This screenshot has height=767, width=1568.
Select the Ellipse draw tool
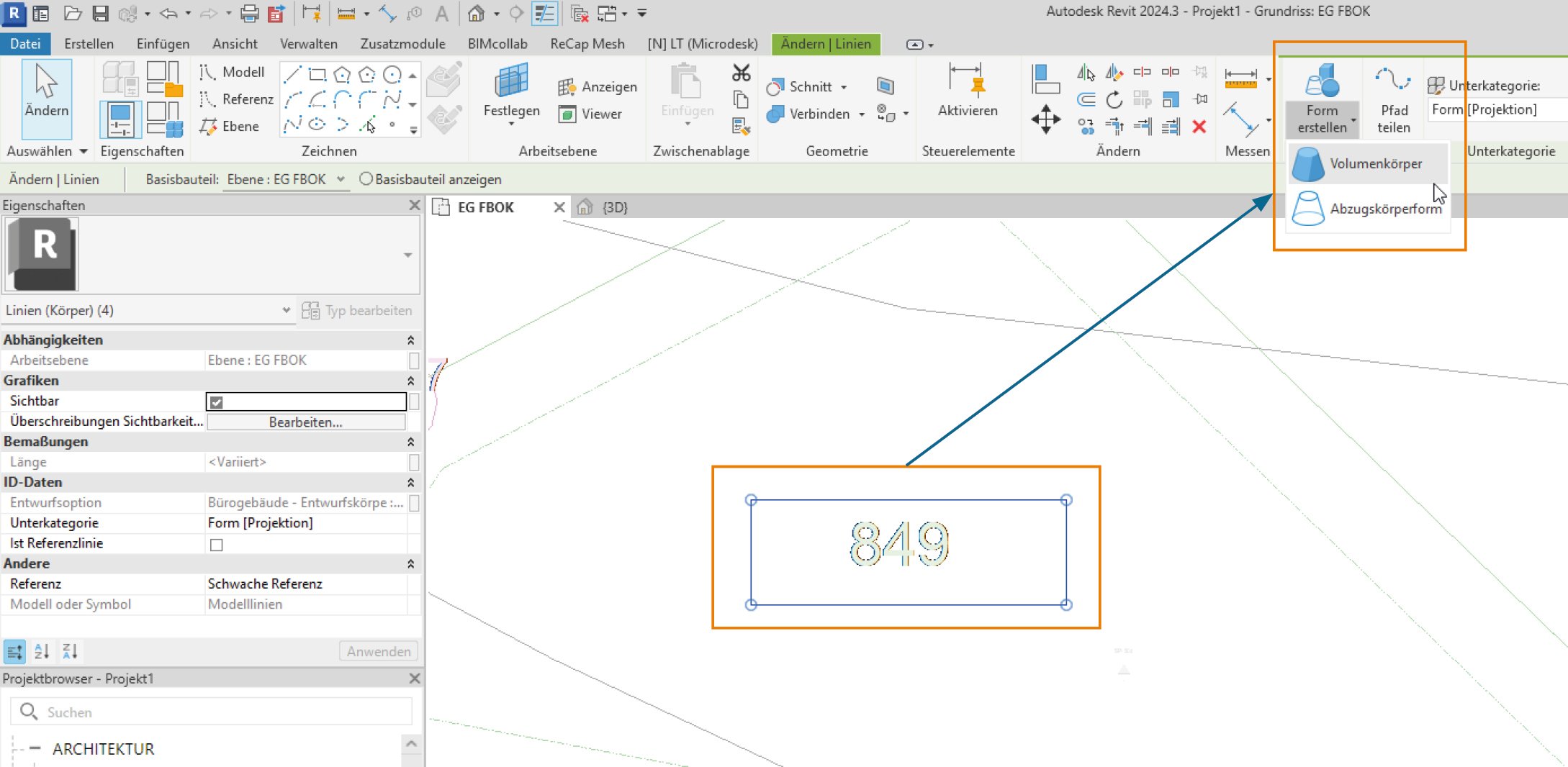(x=317, y=124)
